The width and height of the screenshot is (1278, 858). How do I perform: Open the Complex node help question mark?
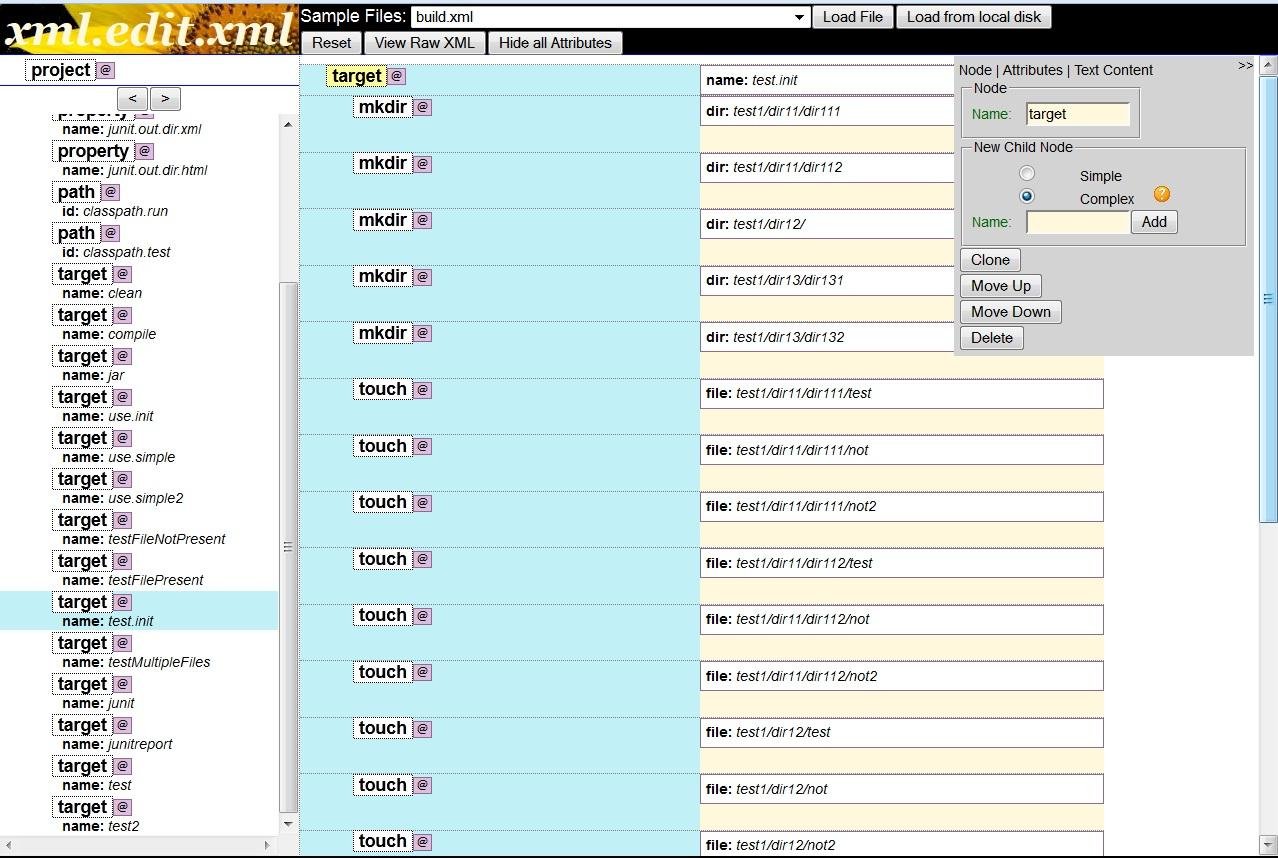1160,194
